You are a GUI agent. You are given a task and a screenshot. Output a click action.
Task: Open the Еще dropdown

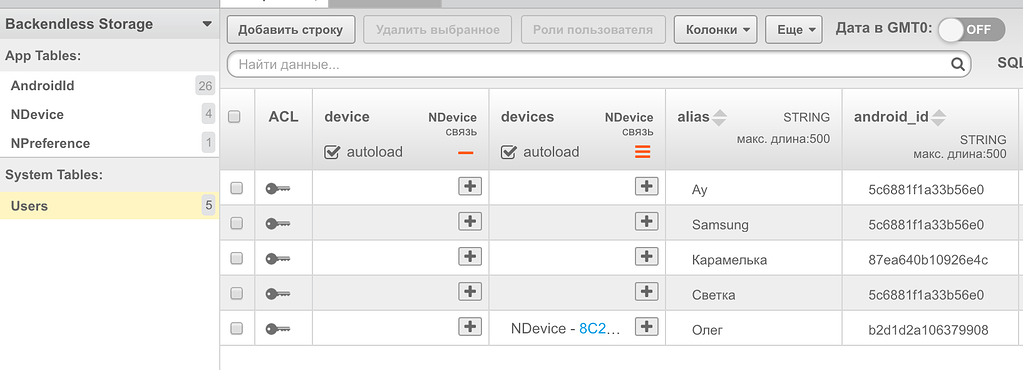[x=793, y=29]
